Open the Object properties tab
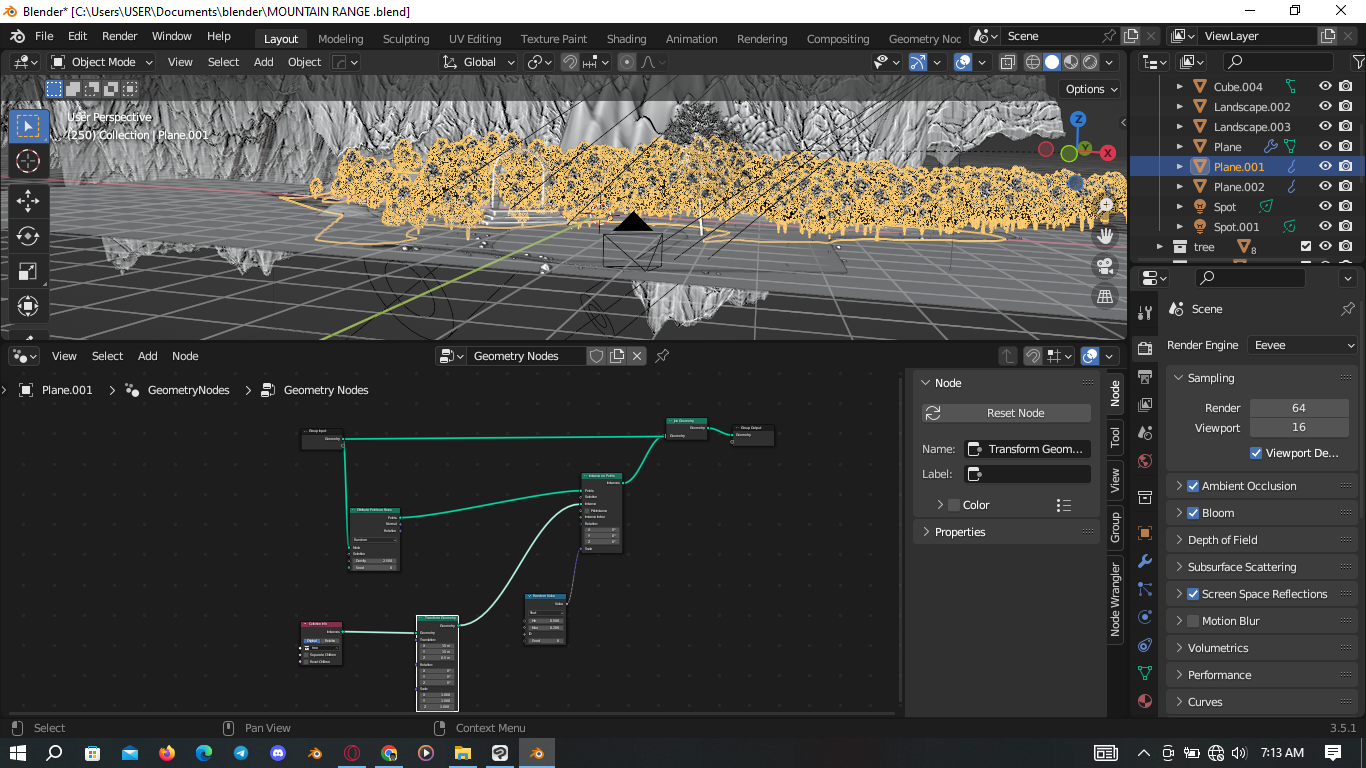 pos(1145,533)
